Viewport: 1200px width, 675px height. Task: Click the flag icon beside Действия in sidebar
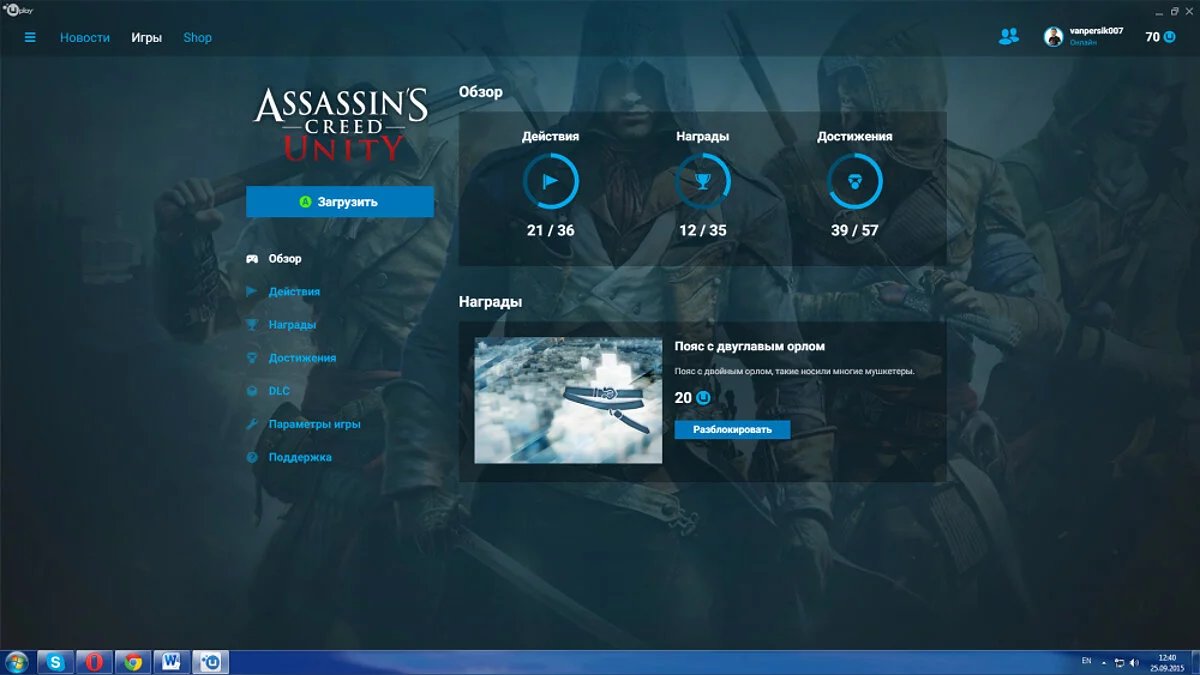coord(252,291)
